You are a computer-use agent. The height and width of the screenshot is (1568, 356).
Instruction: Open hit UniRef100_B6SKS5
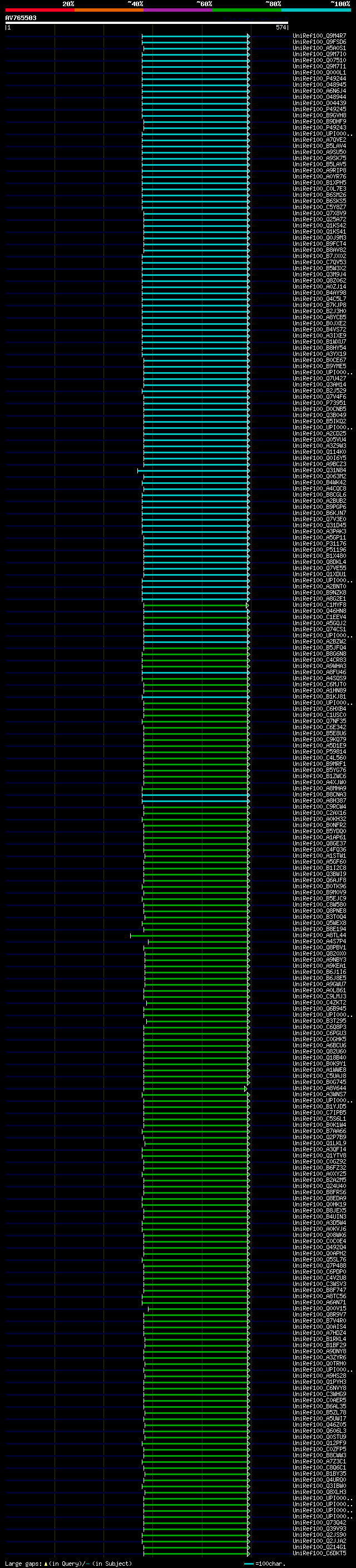[x=319, y=201]
